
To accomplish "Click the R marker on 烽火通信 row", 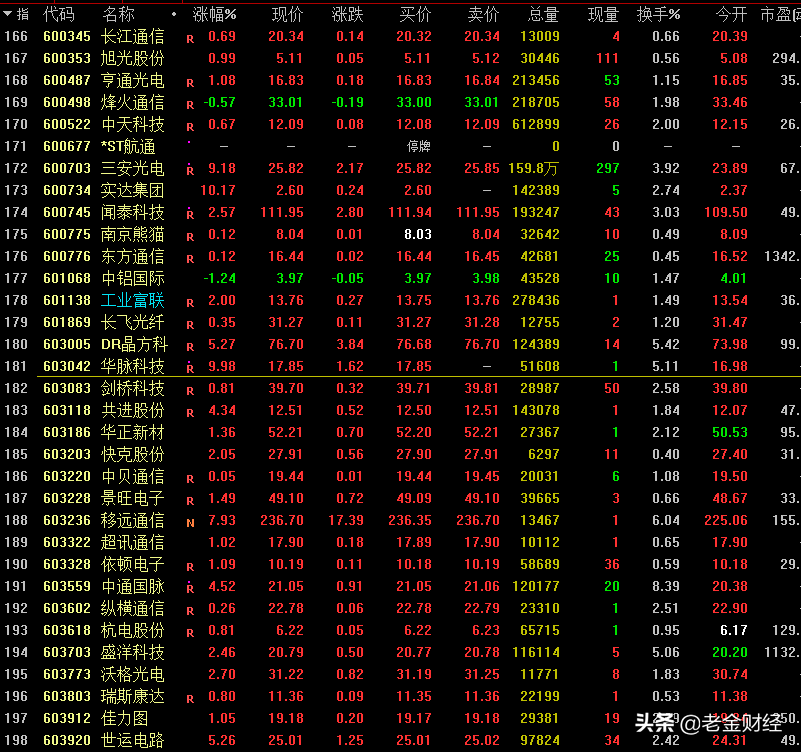I will (190, 105).
